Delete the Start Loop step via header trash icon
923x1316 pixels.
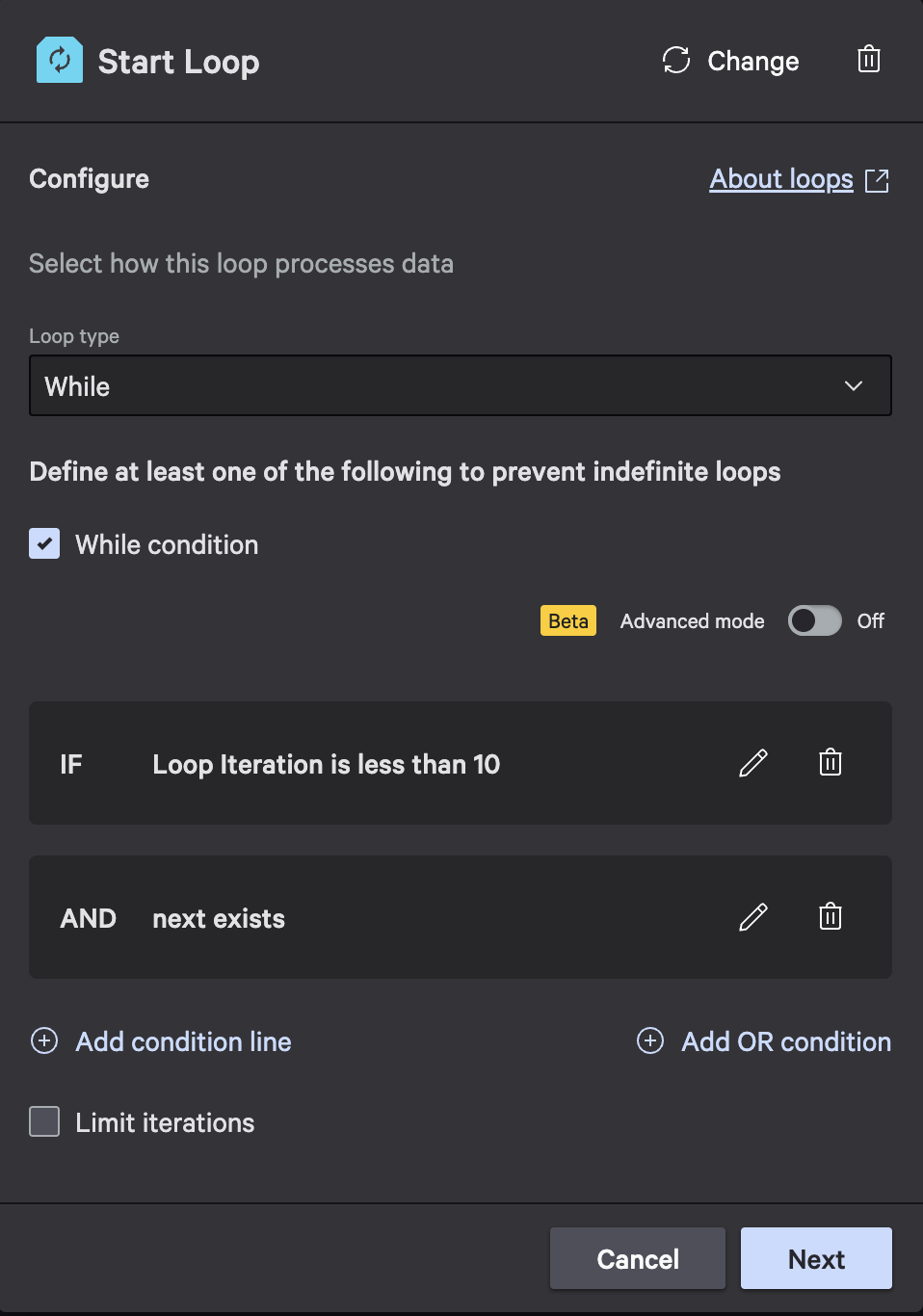point(868,60)
